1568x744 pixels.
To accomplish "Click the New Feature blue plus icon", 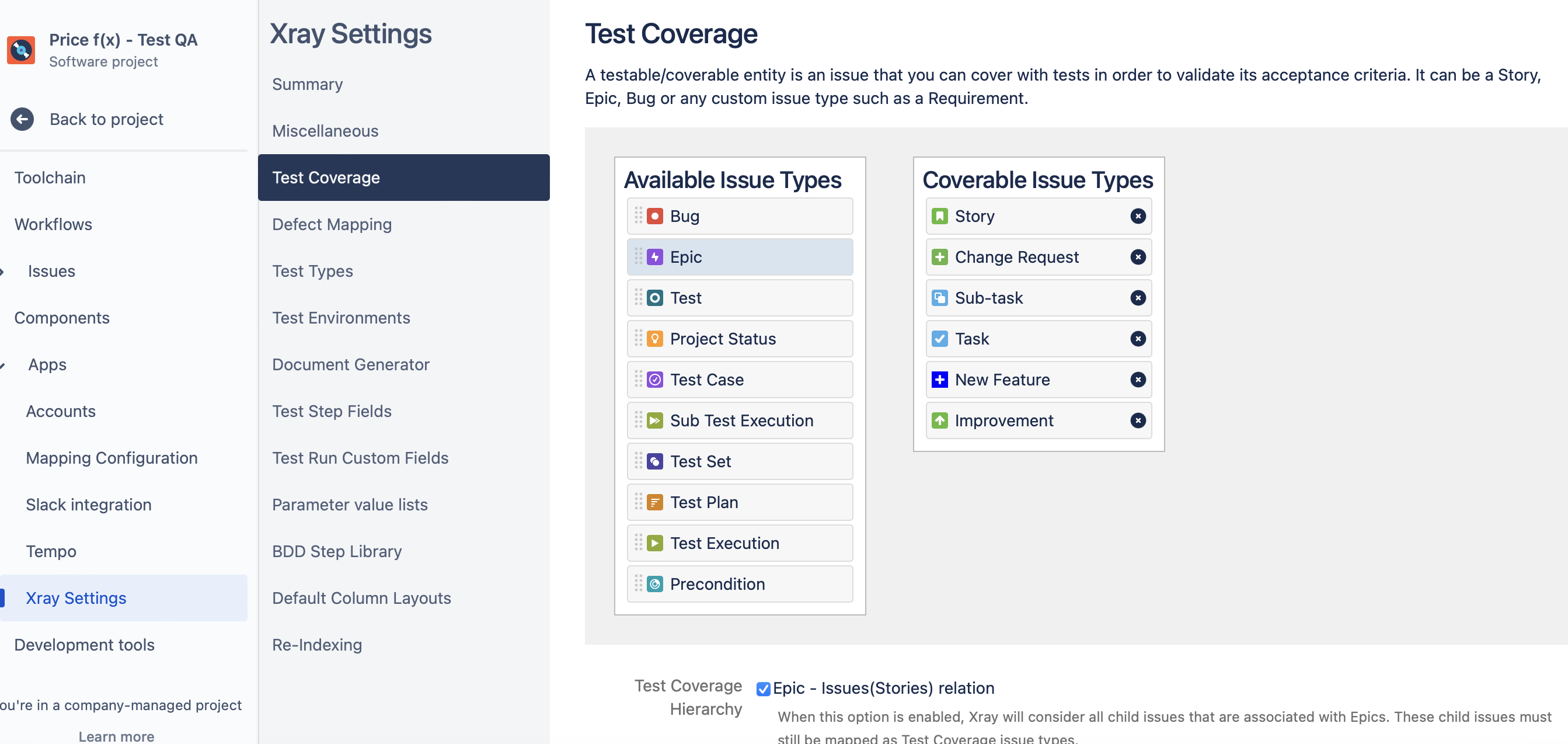I will tap(940, 380).
